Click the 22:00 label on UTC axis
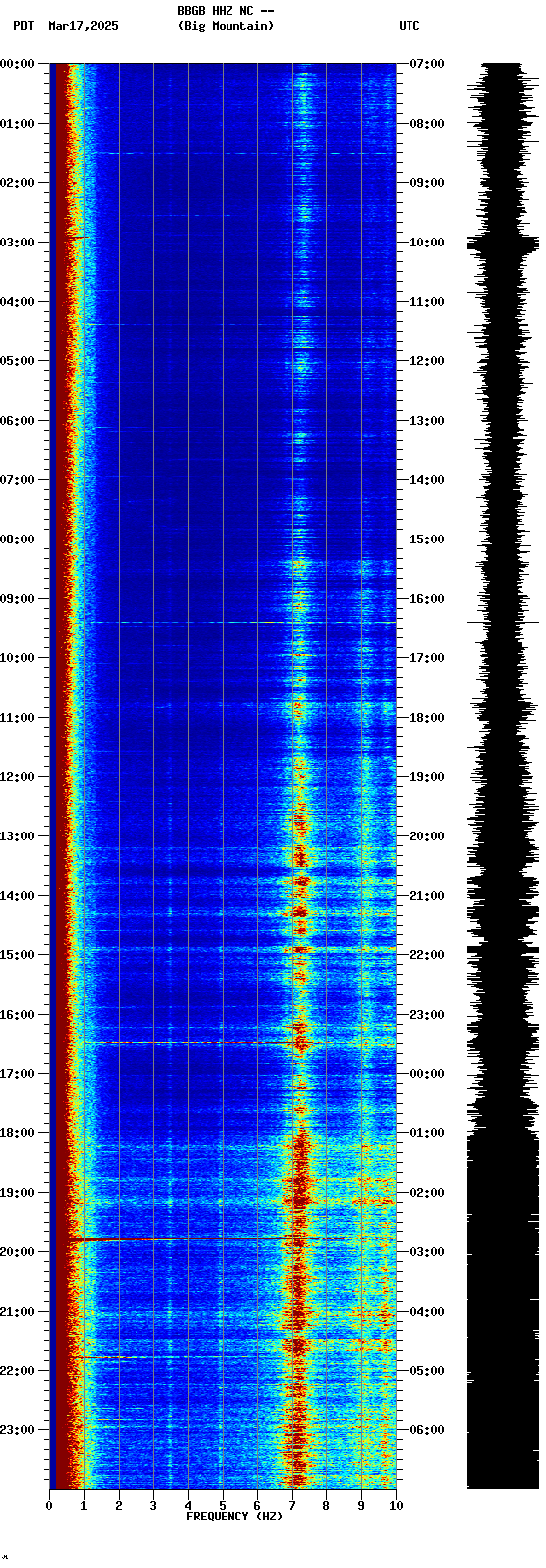 [427, 955]
